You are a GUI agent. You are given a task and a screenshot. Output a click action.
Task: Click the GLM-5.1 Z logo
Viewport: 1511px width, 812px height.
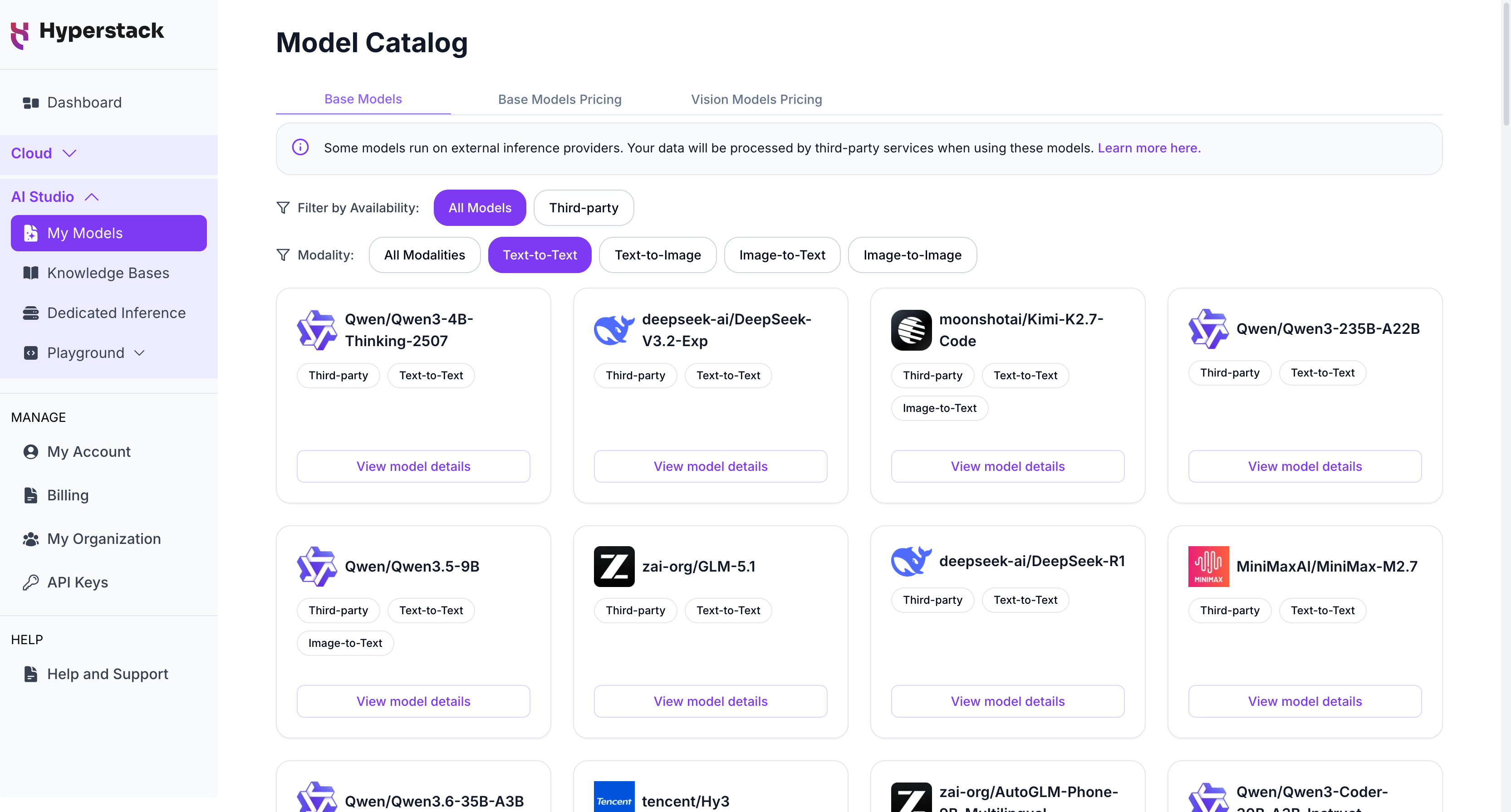tap(614, 566)
